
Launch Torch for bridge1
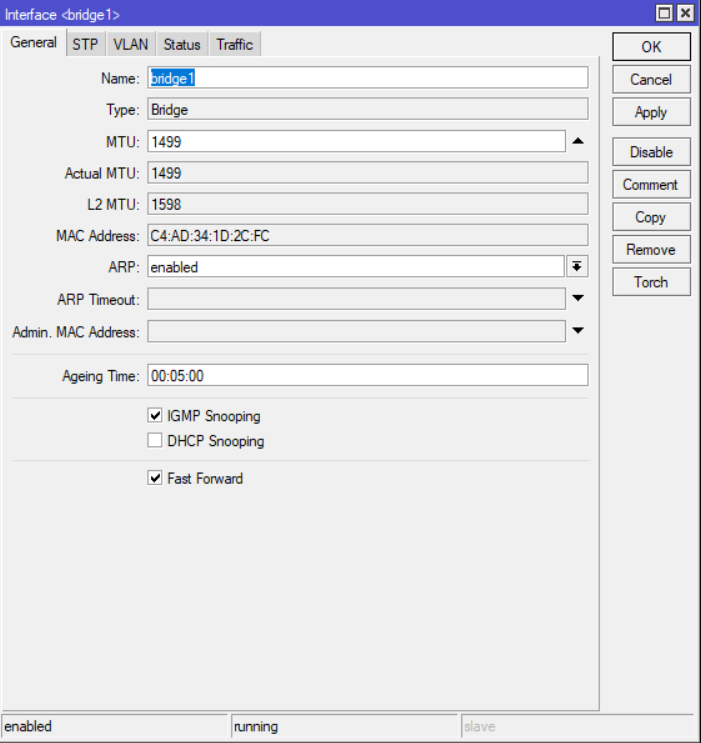[651, 282]
